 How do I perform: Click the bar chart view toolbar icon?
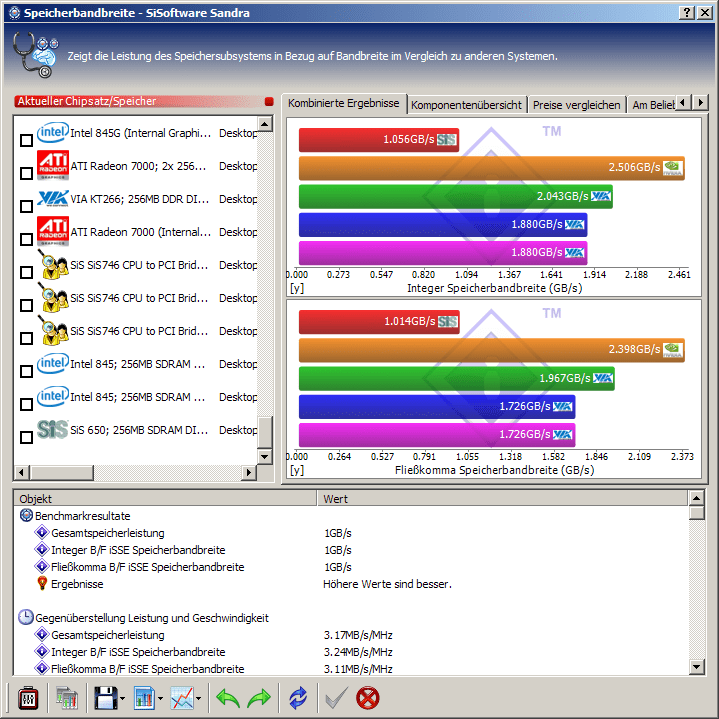tap(144, 698)
